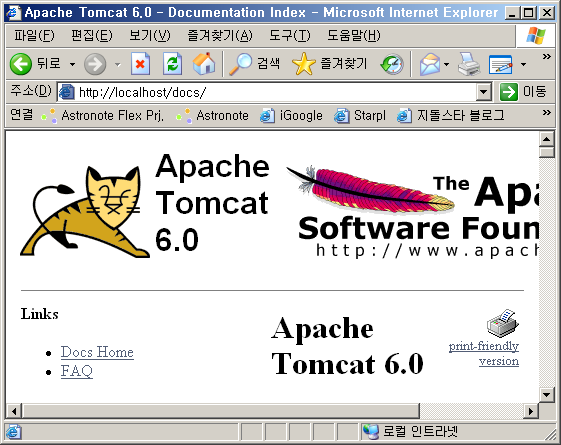Click the 로컬 인트라넷 zone indicator
Viewport: 561px width, 445px height.
pyautogui.click(x=410, y=431)
